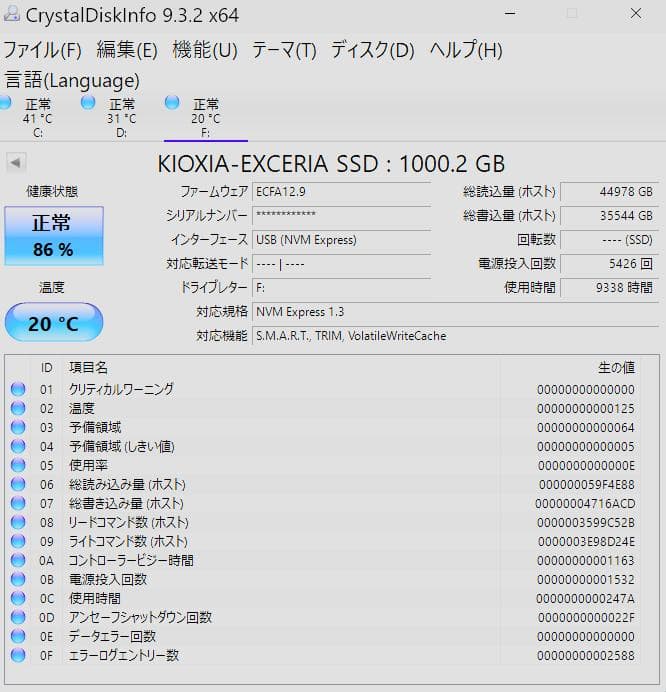
Task: Click the blue status orb above drive D:
Action: (88, 103)
